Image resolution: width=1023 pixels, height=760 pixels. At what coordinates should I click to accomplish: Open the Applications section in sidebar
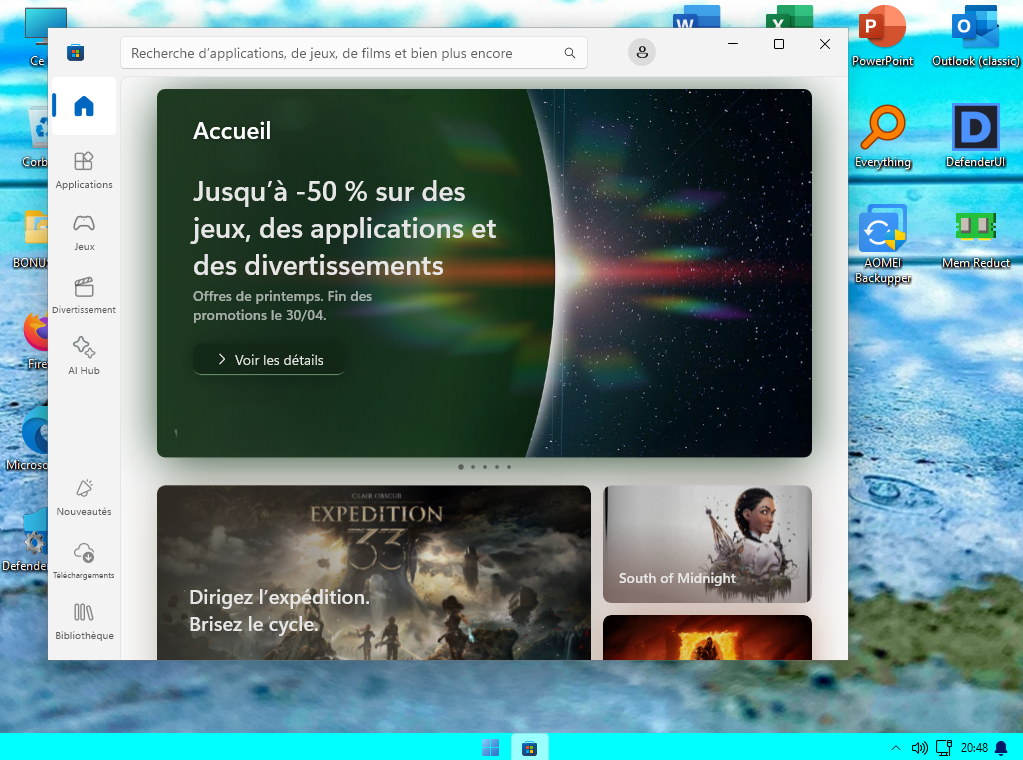84,170
